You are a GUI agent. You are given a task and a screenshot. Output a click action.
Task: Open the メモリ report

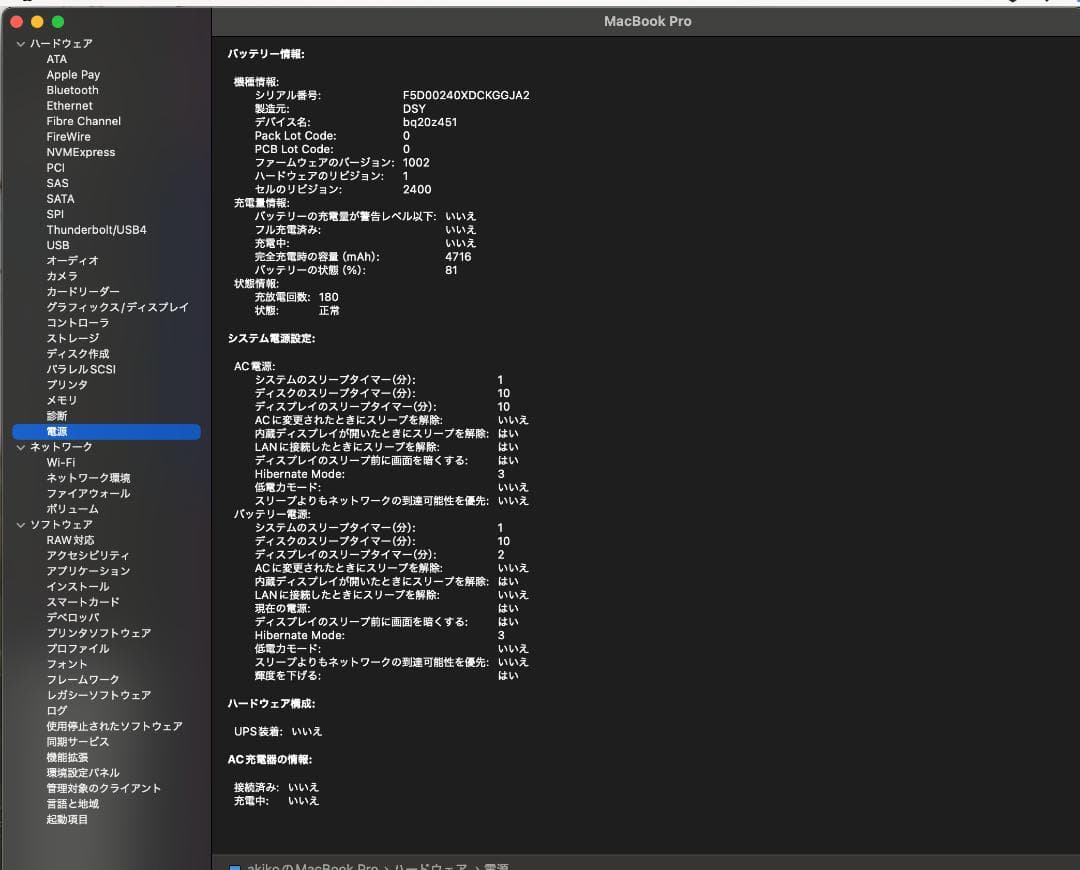tap(66, 400)
